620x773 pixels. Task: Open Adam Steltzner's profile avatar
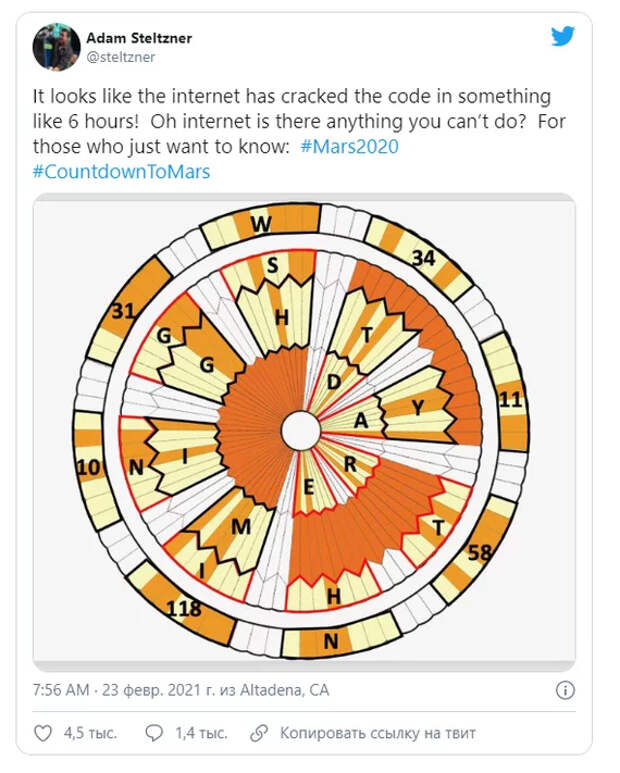(x=56, y=47)
